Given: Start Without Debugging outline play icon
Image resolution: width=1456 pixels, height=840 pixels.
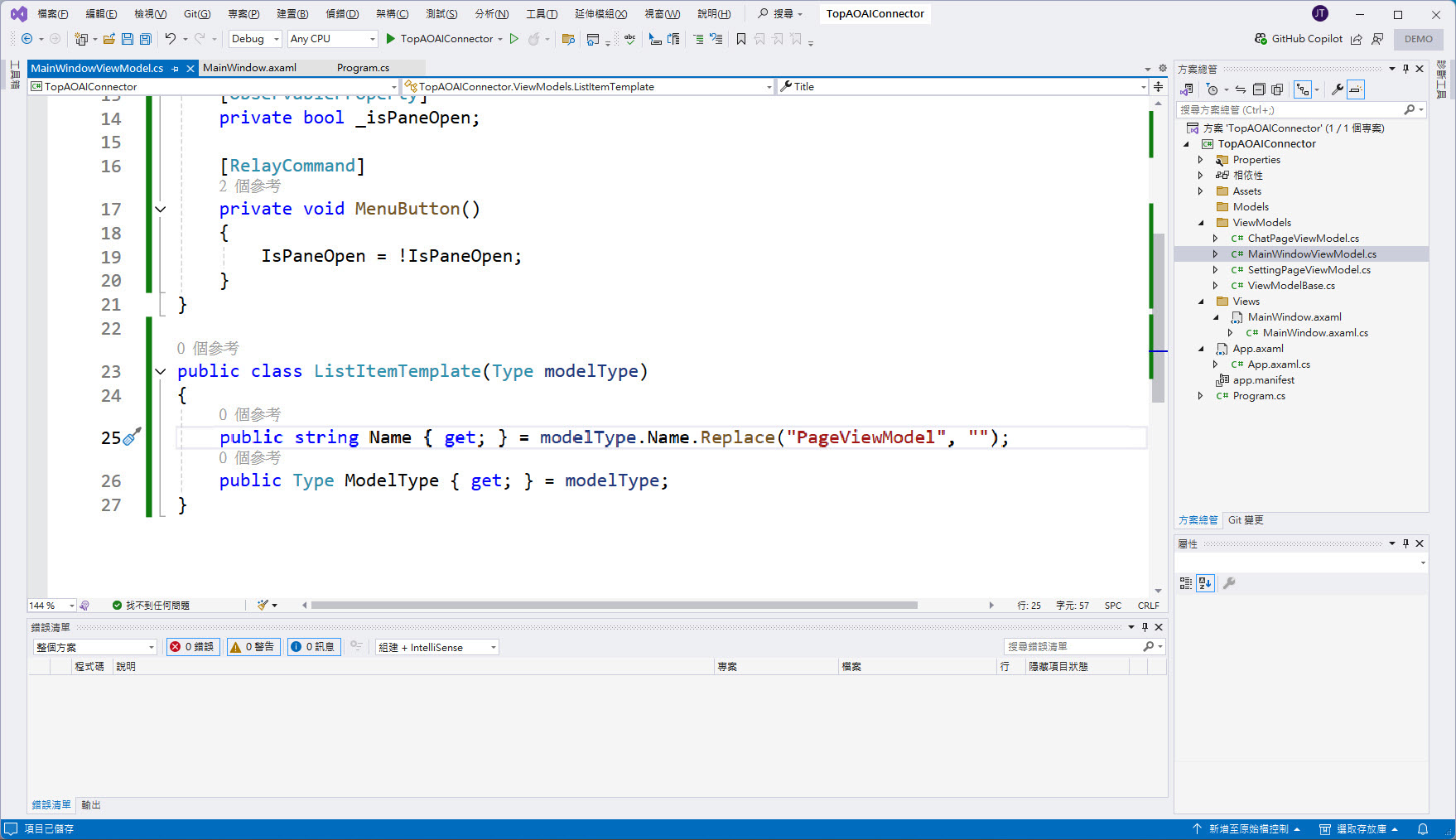Looking at the screenshot, I should [514, 39].
